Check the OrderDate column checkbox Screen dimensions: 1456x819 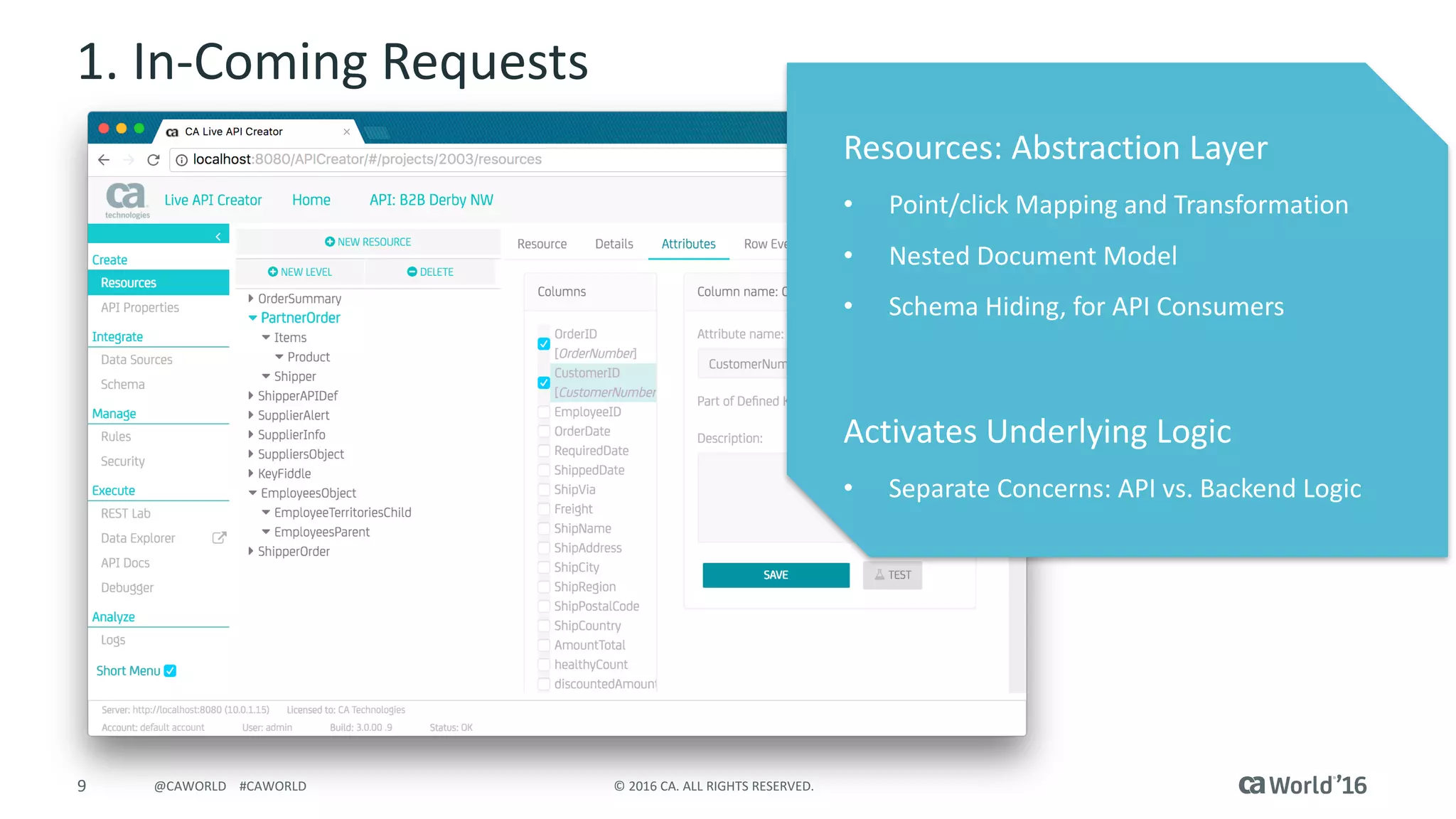[544, 432]
